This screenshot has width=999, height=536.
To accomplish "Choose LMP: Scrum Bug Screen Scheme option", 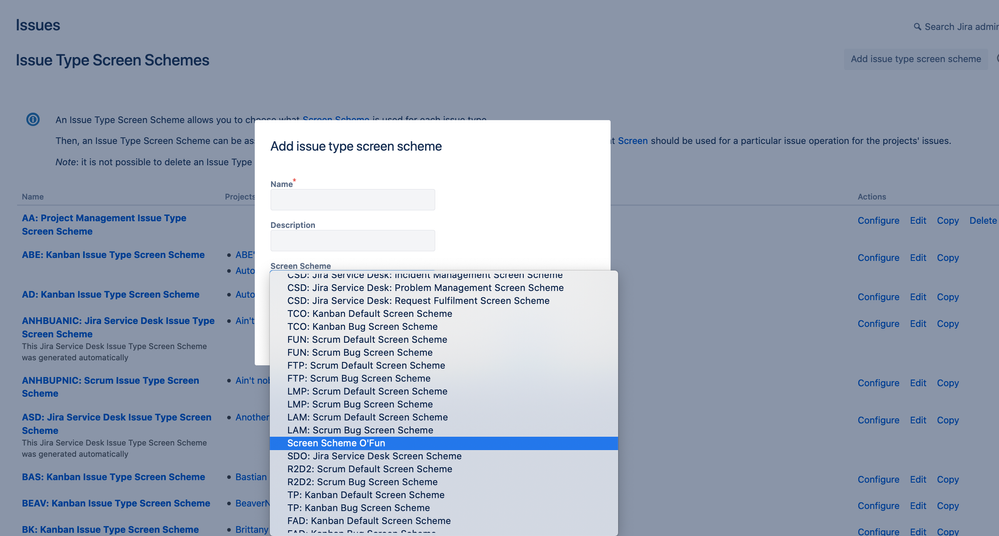I will coord(443,404).
